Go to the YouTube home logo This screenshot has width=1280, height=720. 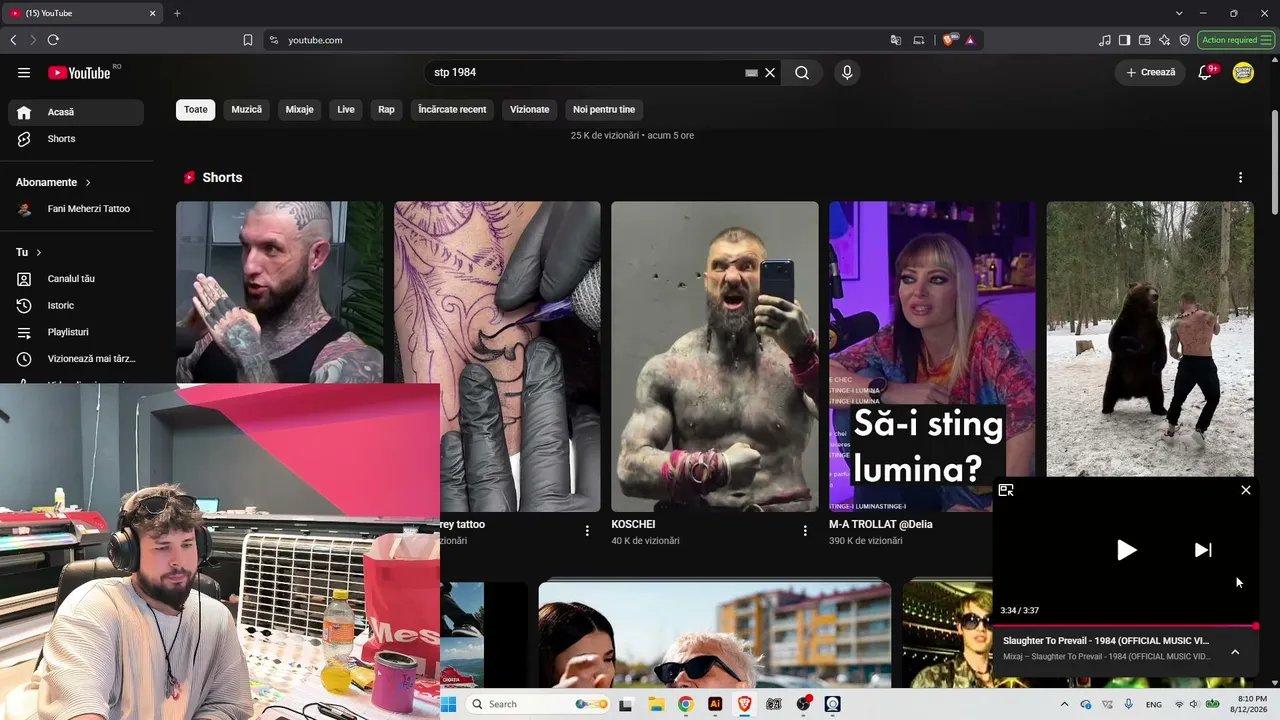point(79,72)
